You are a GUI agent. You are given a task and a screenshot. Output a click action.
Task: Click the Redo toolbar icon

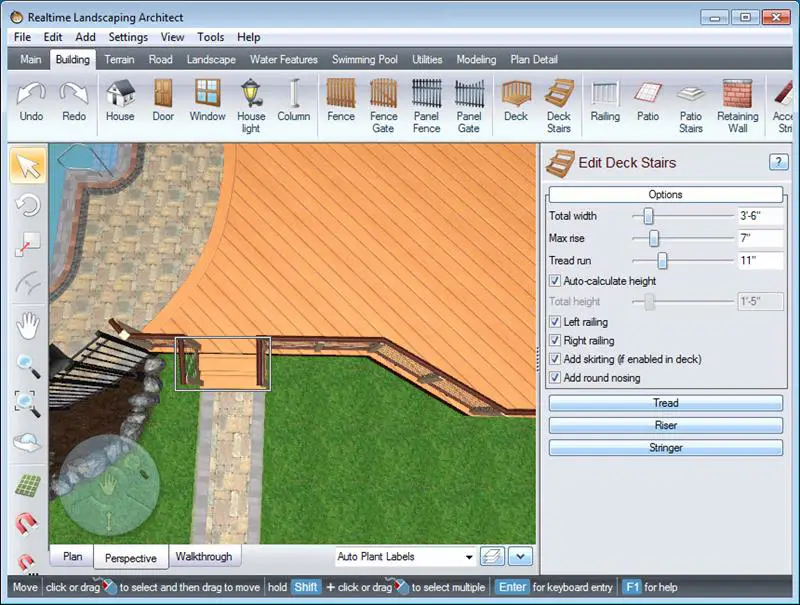[x=74, y=102]
